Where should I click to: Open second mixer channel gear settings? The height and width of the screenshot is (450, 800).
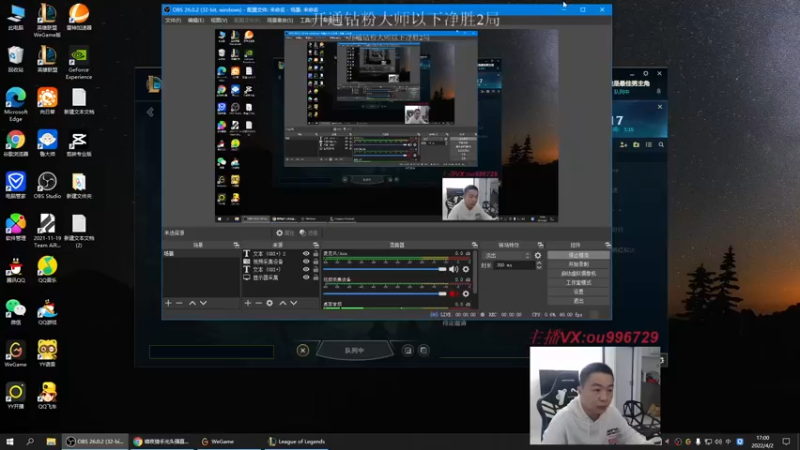click(466, 294)
